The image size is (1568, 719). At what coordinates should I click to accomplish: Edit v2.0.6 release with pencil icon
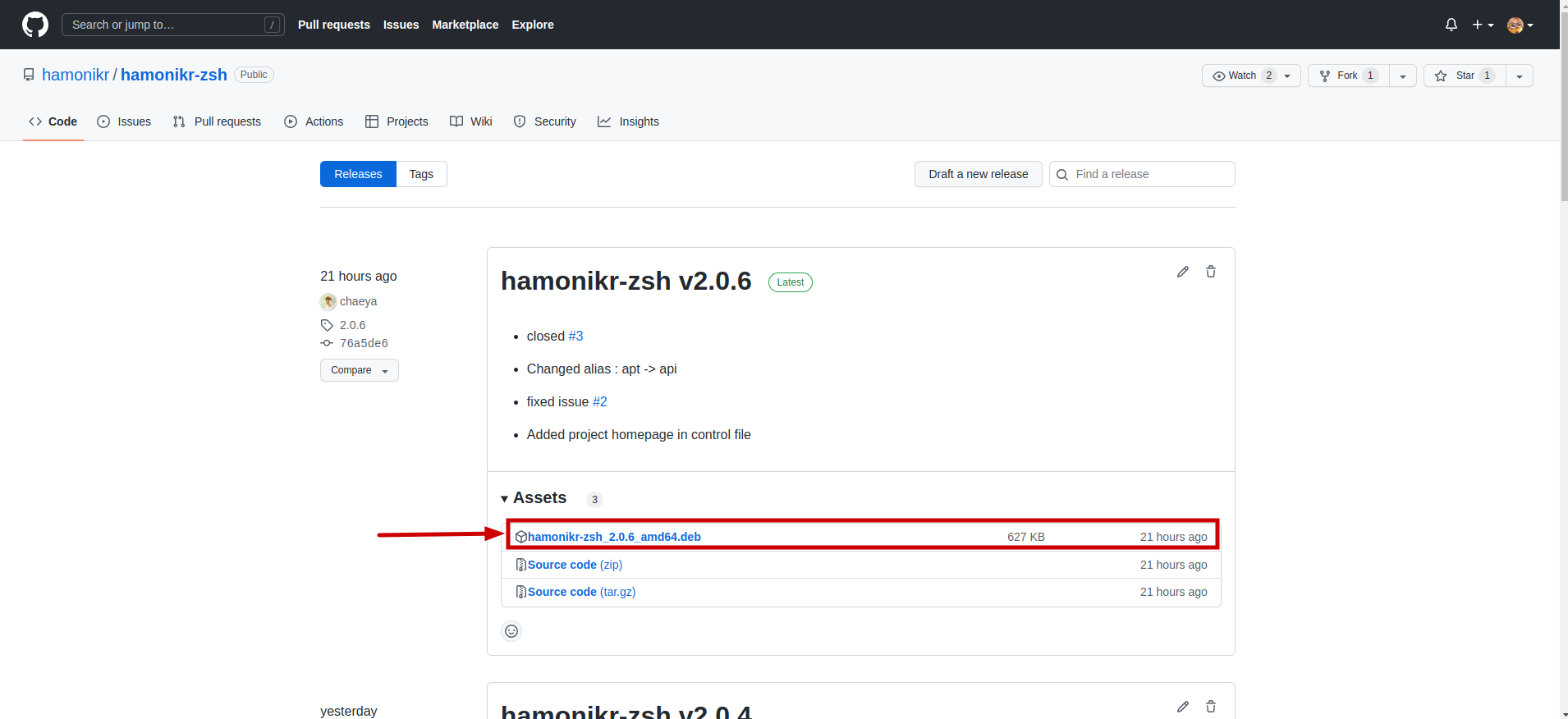1182,272
